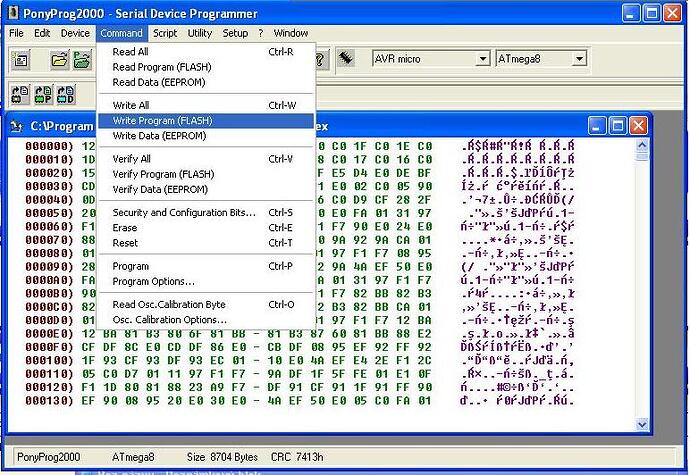Image resolution: width=690 pixels, height=475 pixels.
Task: Click the chip probe icon beside AVR micro
Action: pyautogui.click(x=346, y=59)
